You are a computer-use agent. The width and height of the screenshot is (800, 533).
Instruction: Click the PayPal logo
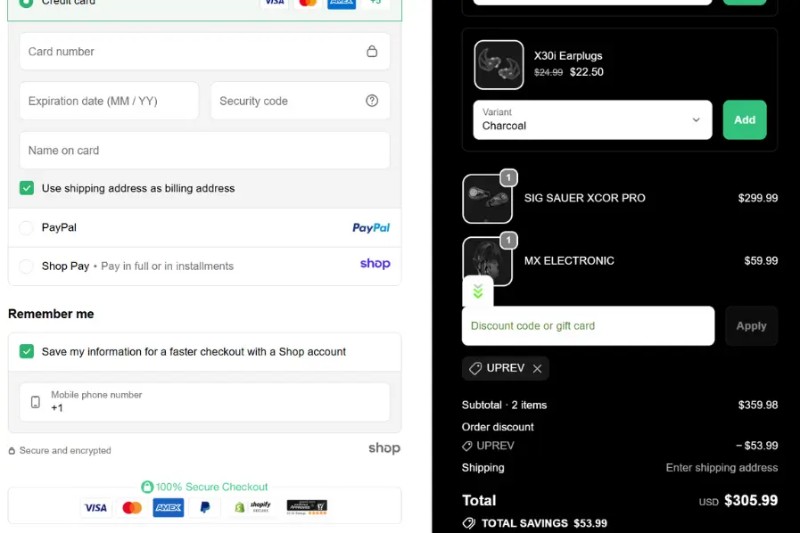(371, 227)
